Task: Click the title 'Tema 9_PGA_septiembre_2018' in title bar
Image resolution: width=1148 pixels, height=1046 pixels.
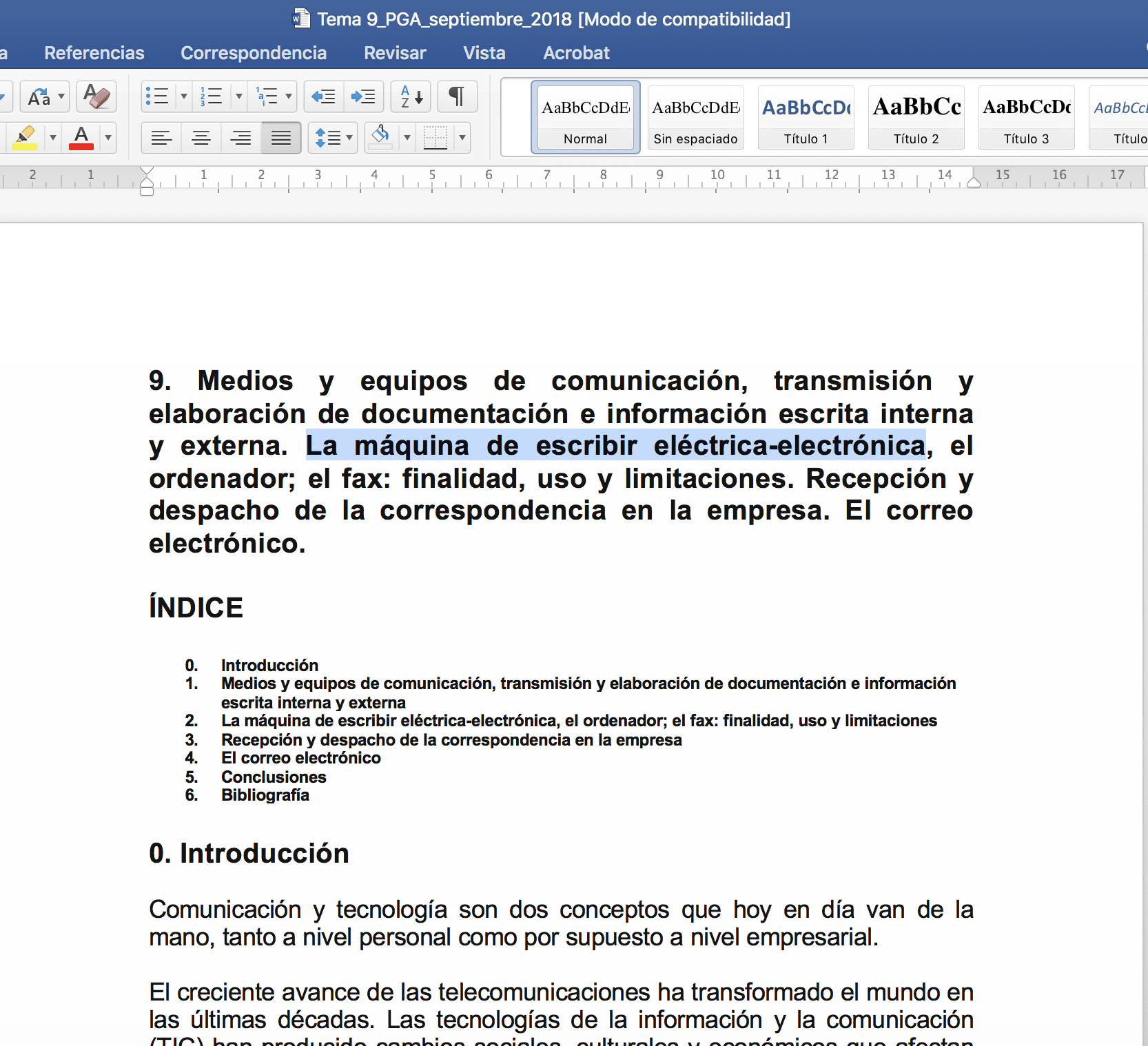Action: click(444, 19)
